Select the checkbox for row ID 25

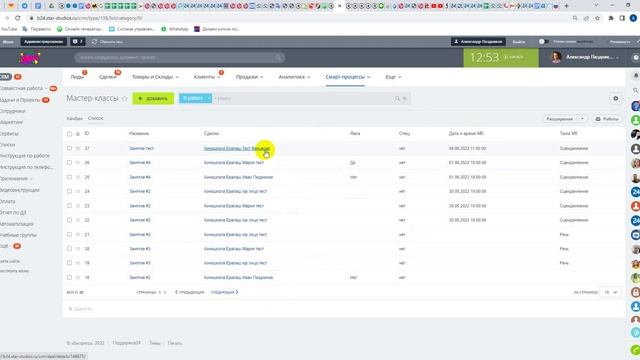69,177
